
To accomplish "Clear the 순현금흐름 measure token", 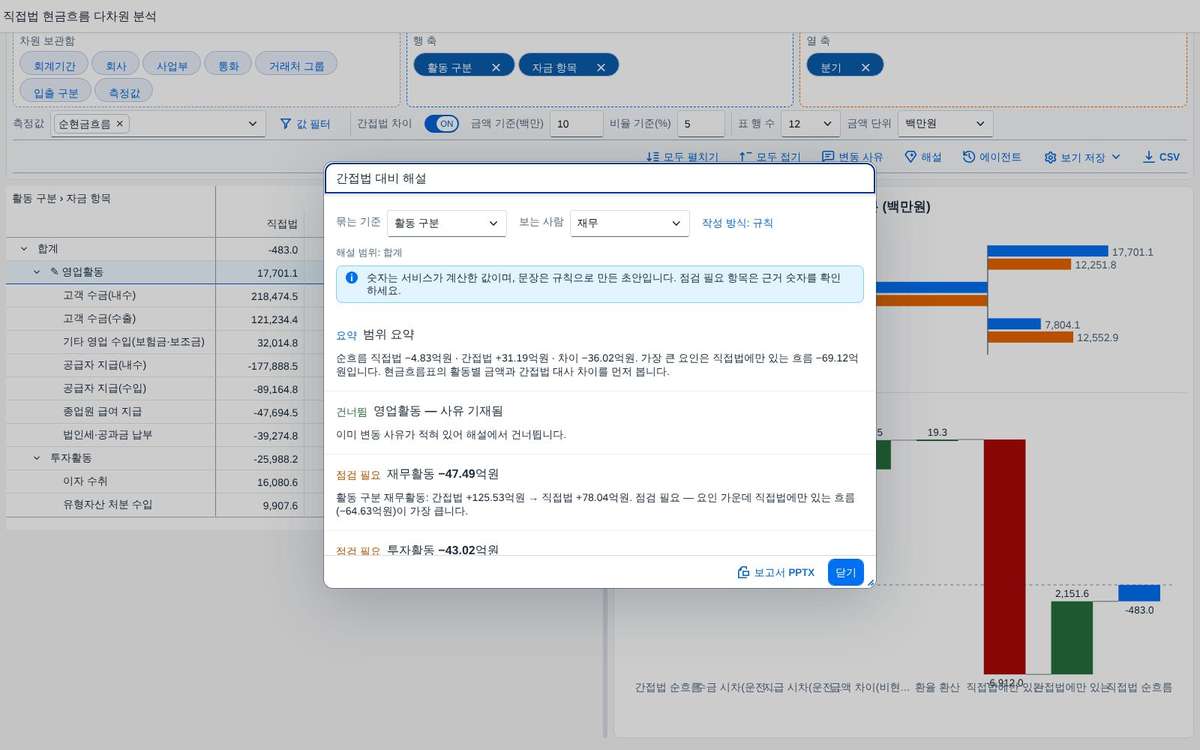I will point(120,124).
